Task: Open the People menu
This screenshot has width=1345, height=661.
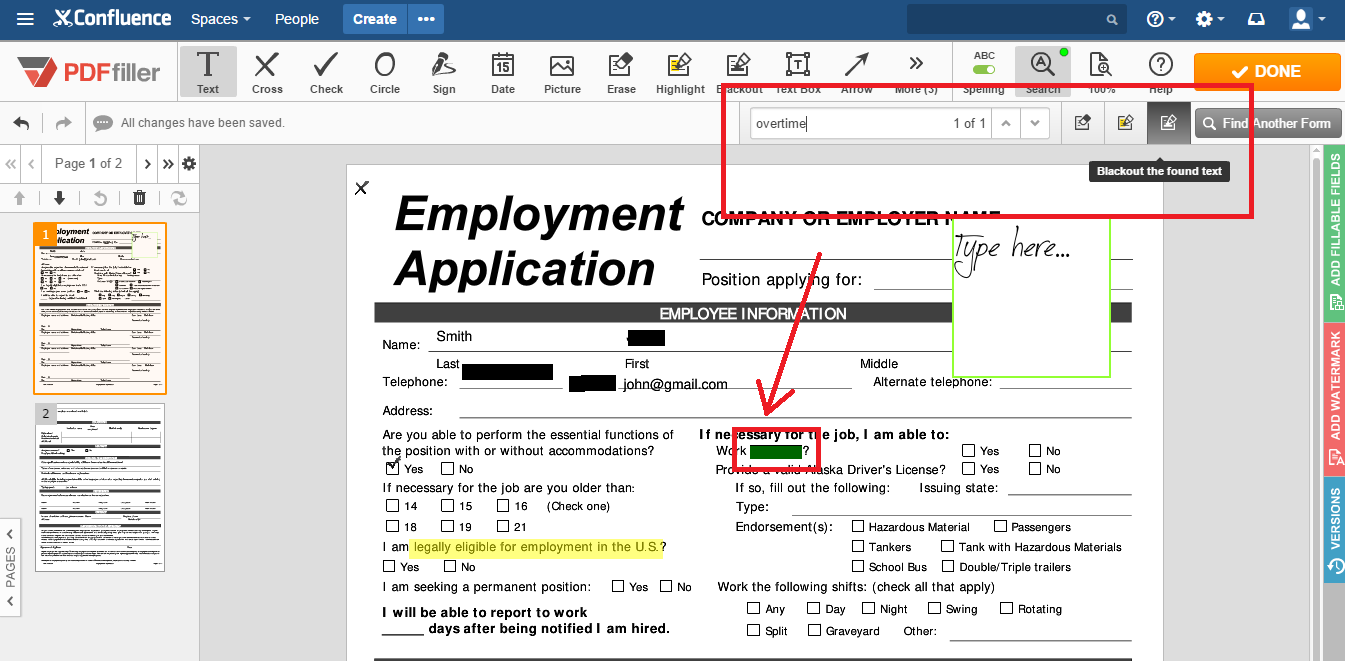Action: [x=297, y=19]
